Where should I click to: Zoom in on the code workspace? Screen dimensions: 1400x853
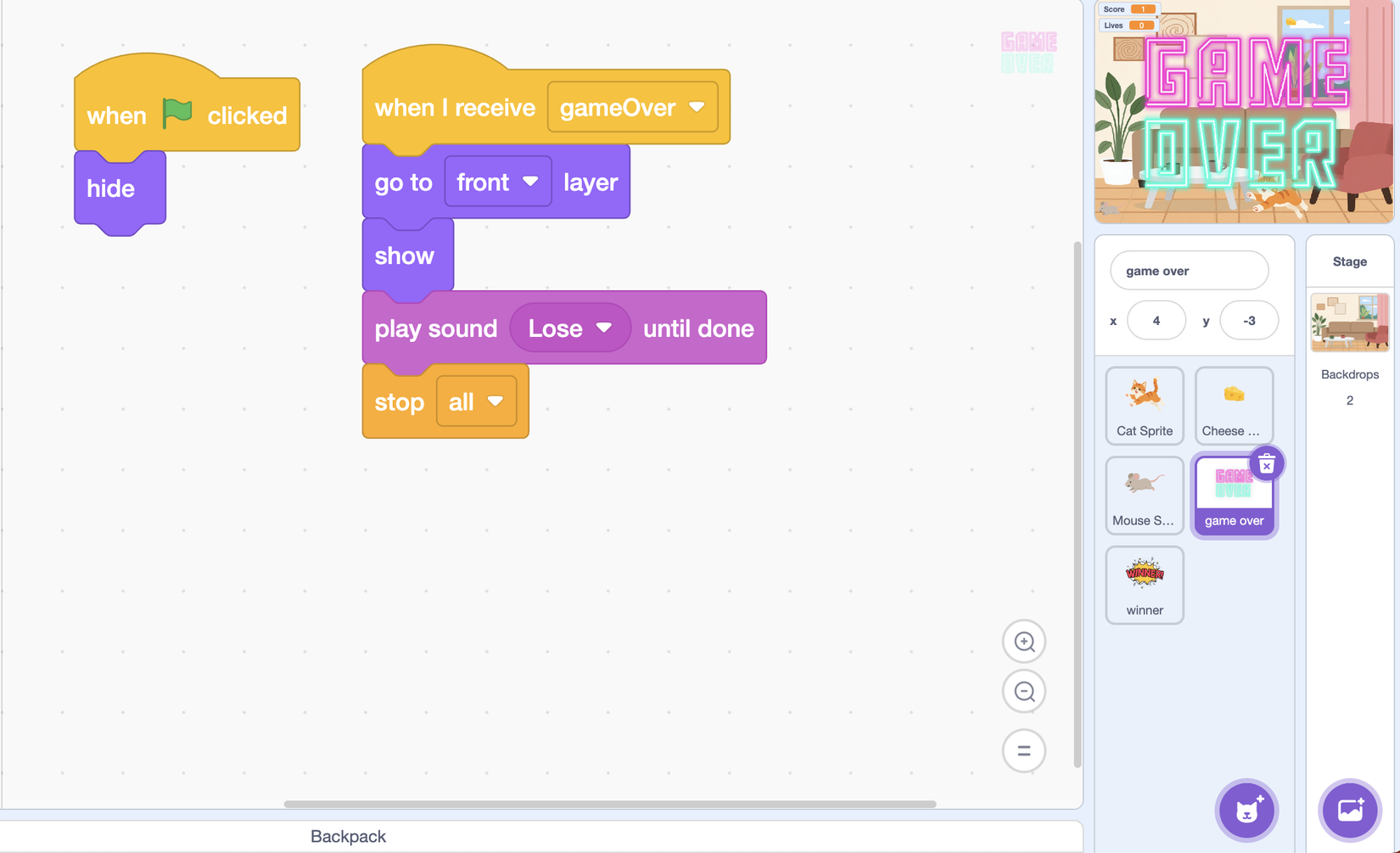(1024, 642)
